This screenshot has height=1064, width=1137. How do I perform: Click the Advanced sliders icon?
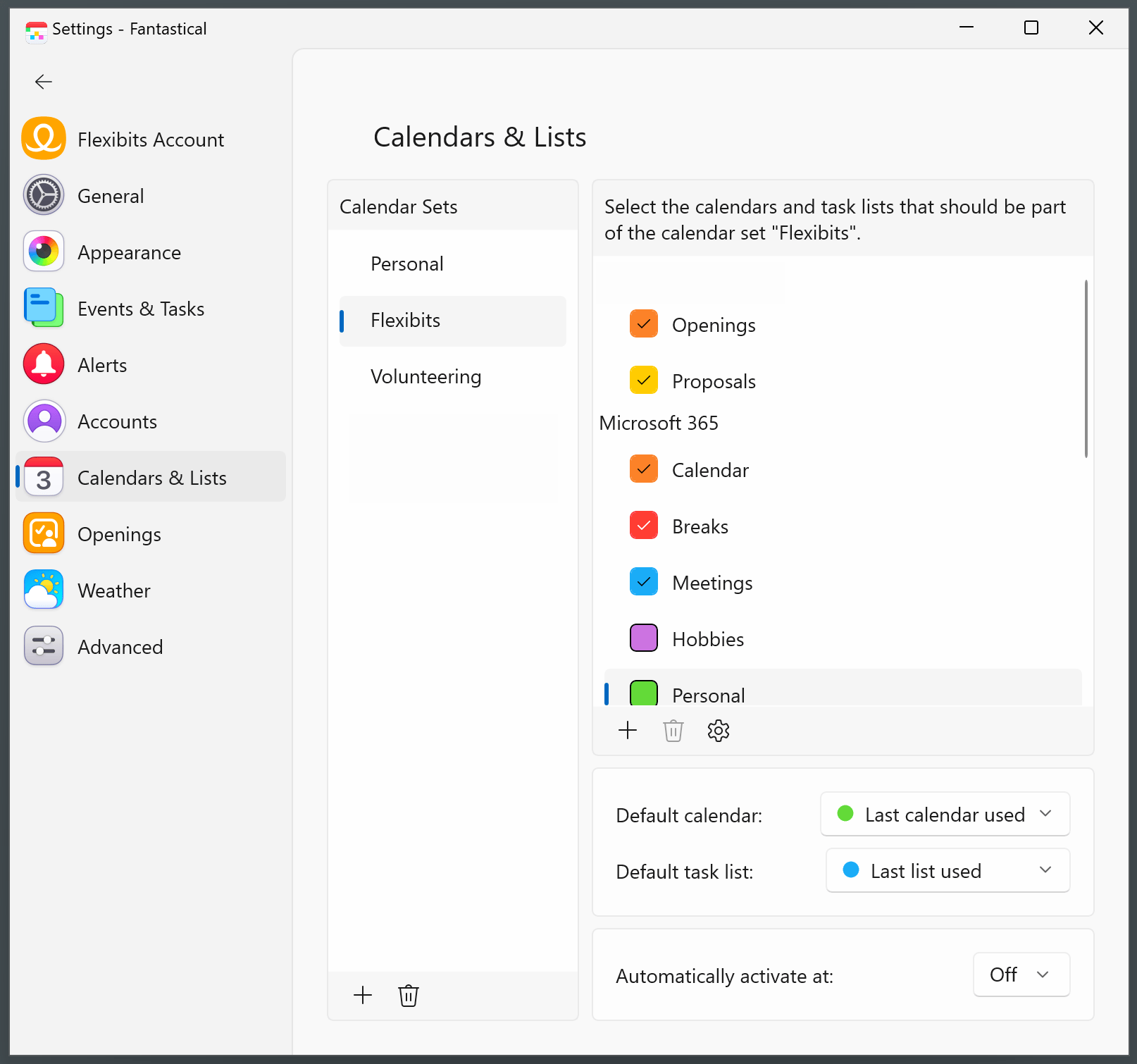coord(44,646)
